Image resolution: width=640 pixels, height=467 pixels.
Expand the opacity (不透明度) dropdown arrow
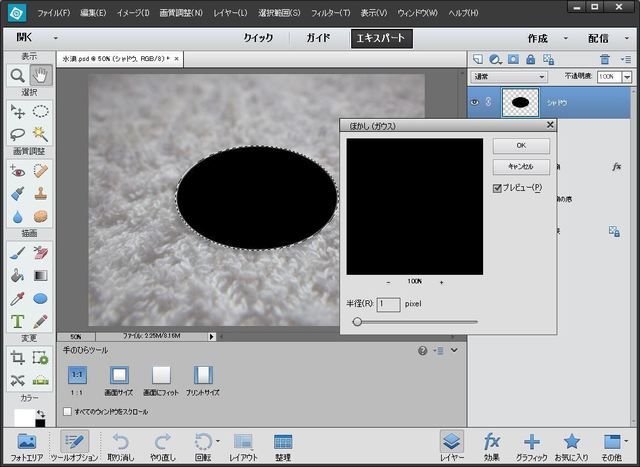point(627,76)
